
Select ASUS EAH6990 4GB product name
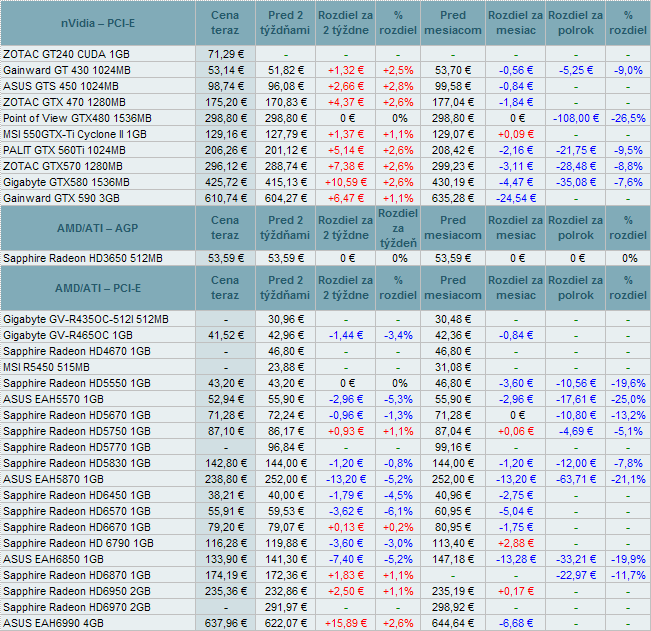pyautogui.click(x=53, y=623)
